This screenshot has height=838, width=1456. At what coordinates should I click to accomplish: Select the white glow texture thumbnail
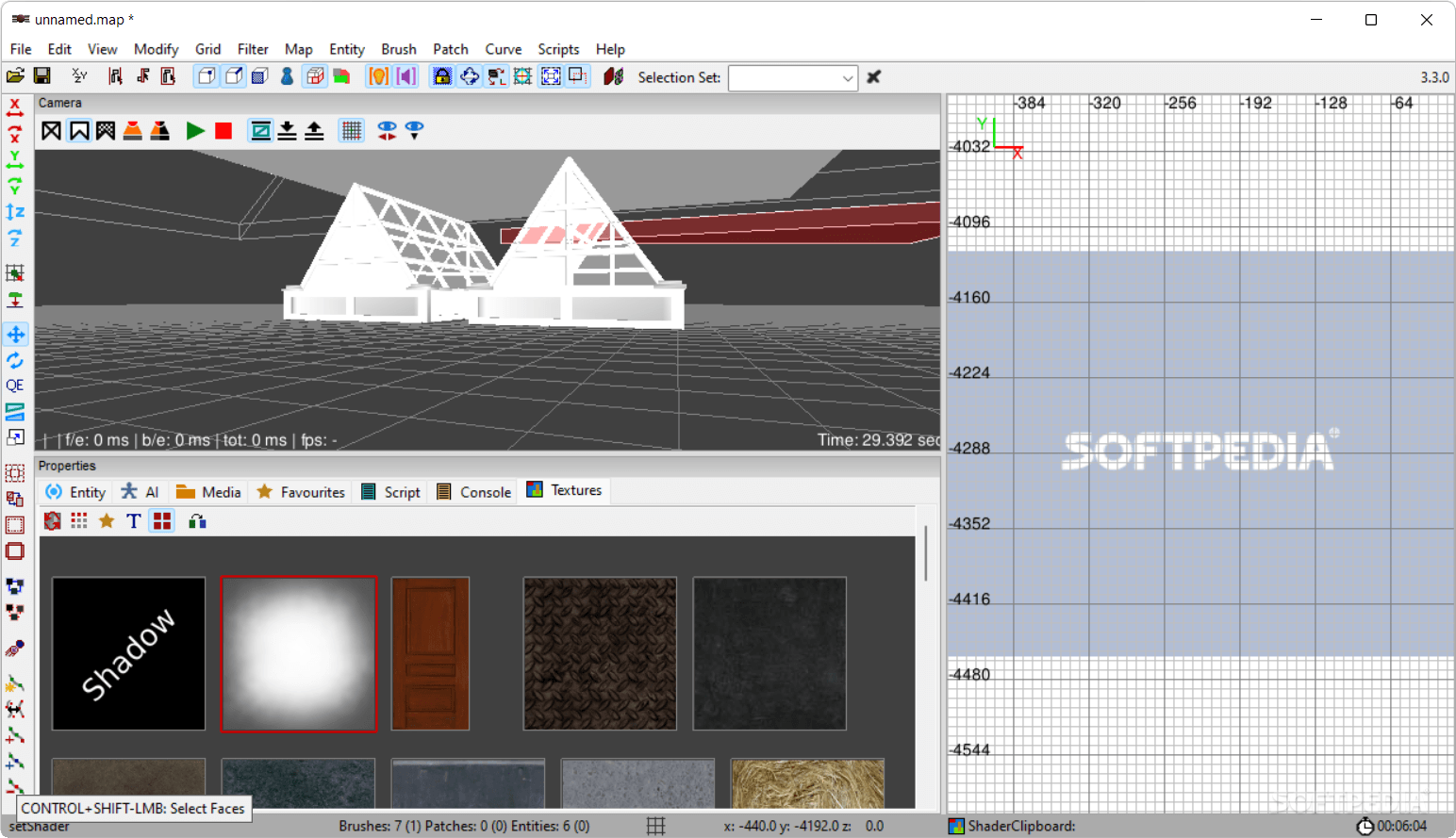[298, 653]
